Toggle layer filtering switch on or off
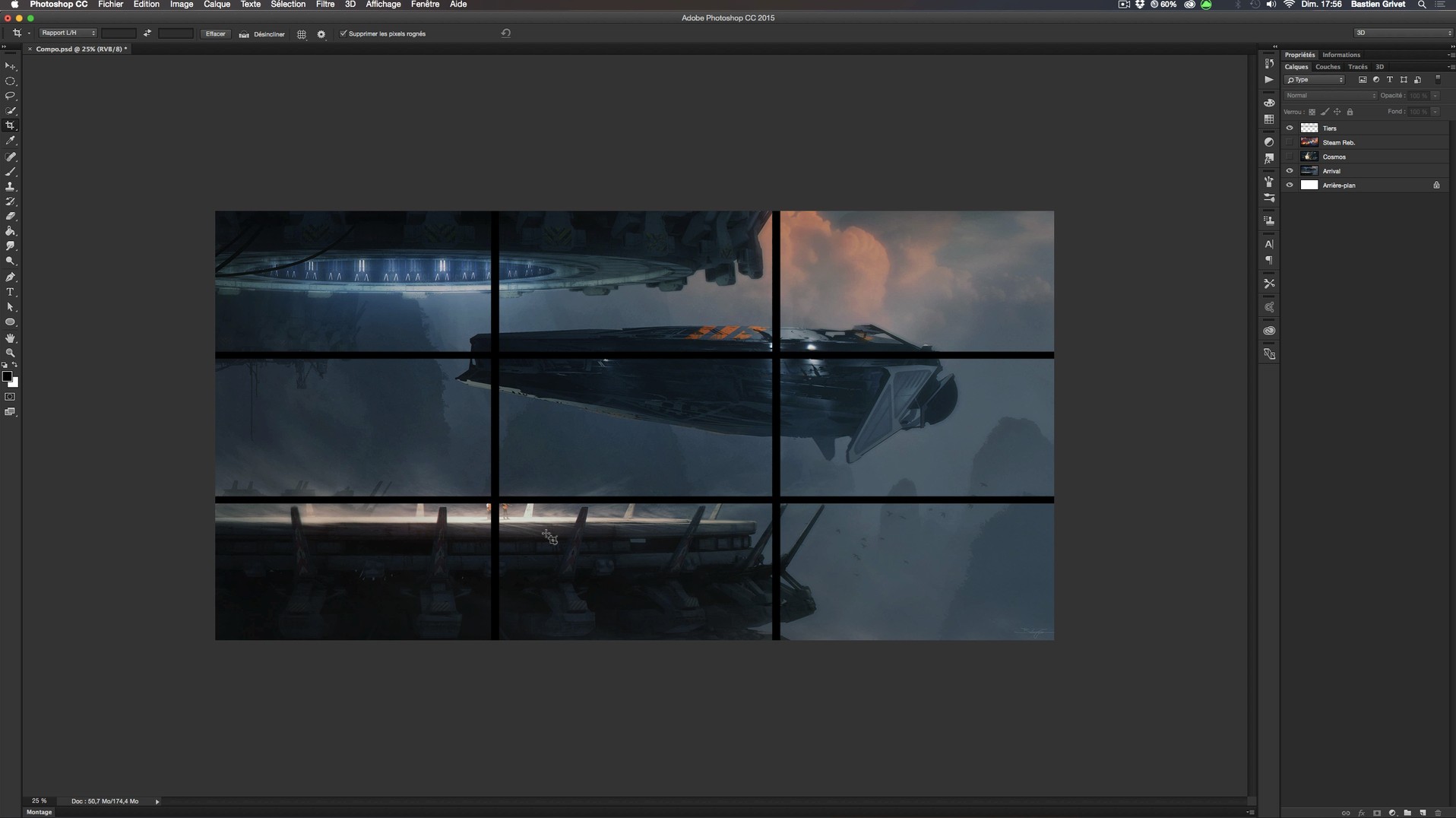 (1438, 80)
